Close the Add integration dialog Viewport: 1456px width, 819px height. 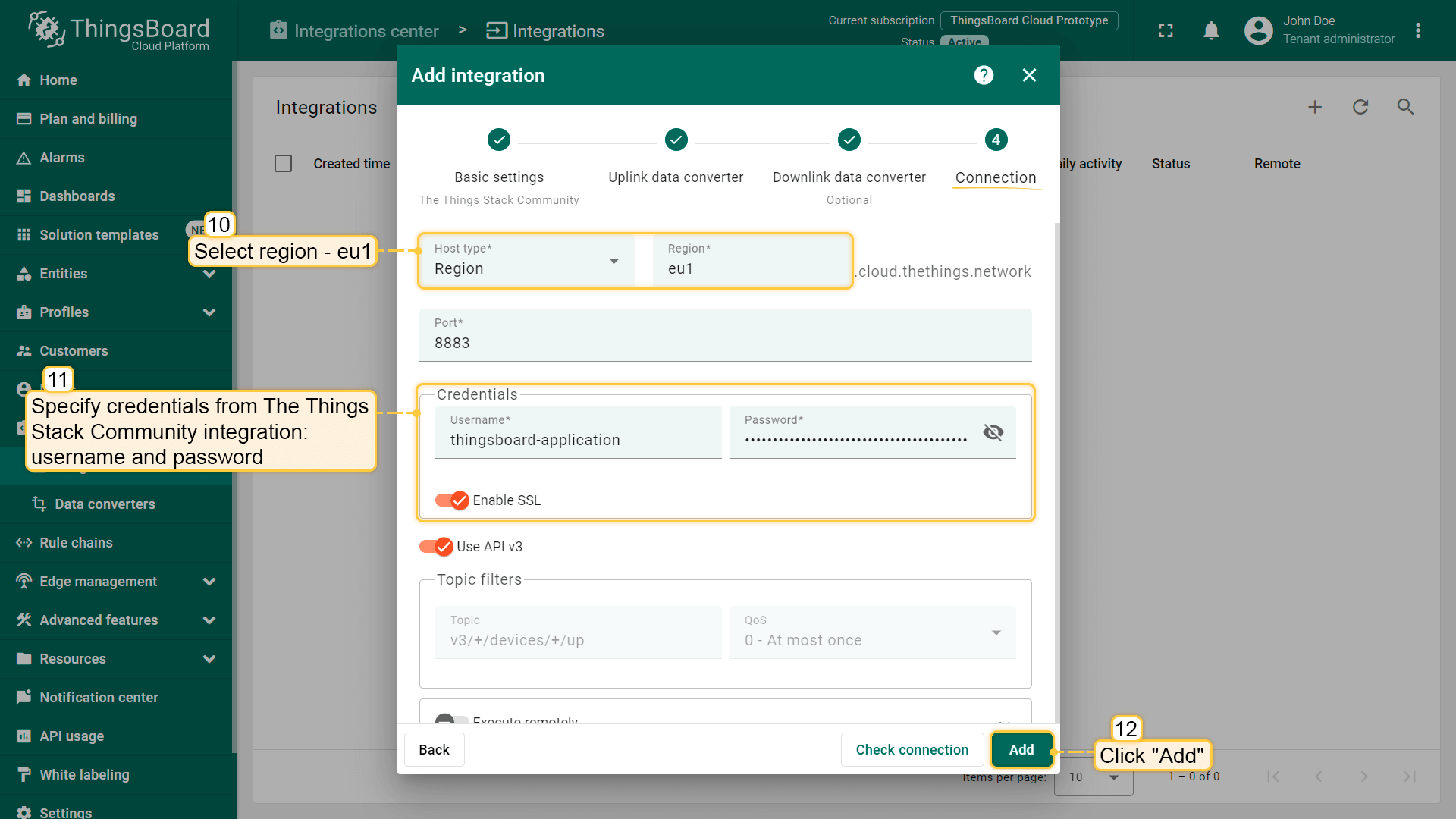1029,75
